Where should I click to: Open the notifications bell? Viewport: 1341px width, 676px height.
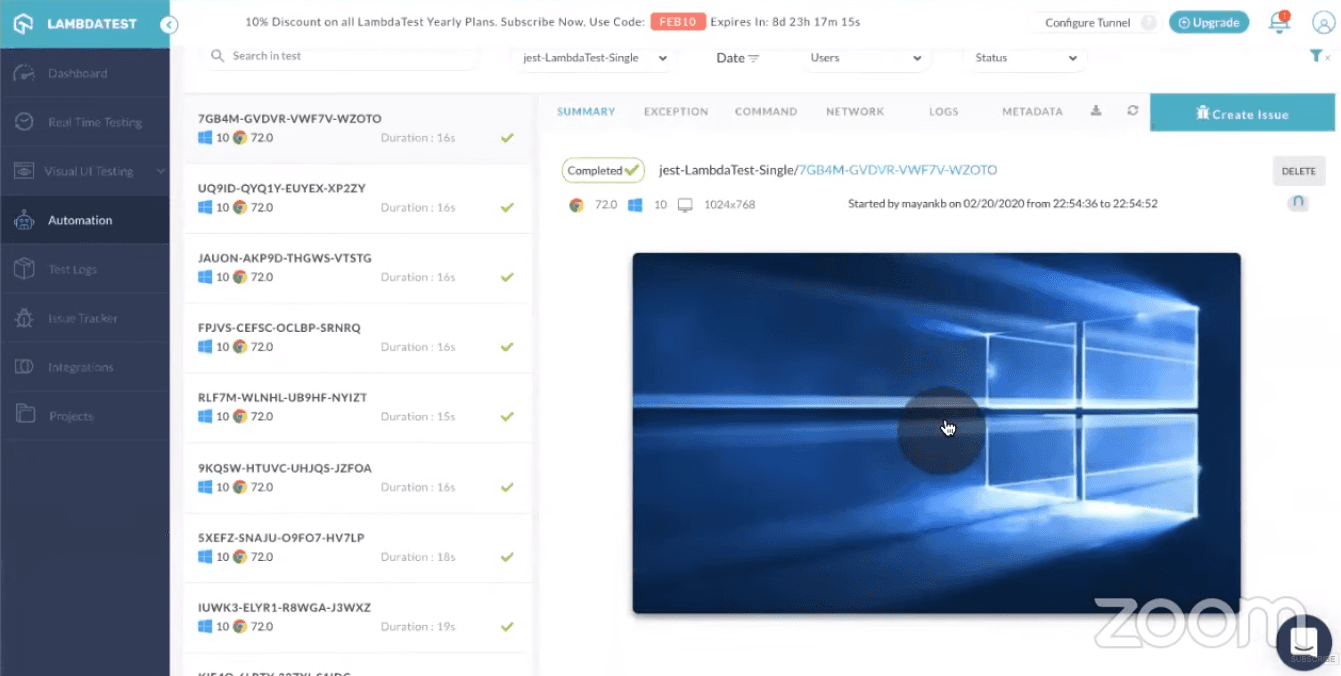(x=1279, y=22)
